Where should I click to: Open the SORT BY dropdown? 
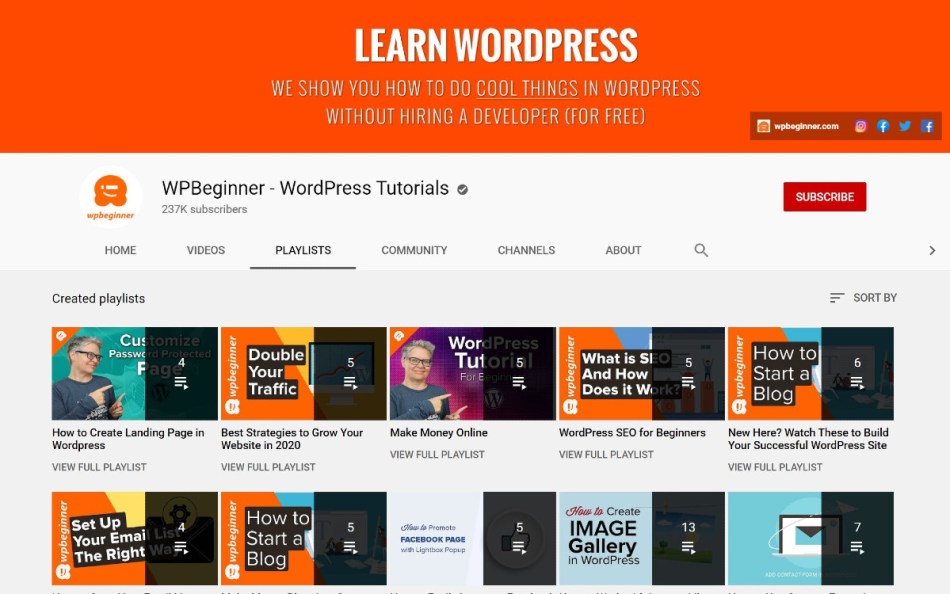[863, 298]
